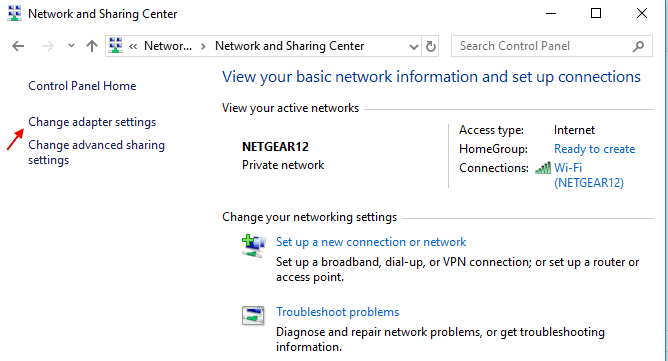Click the Internet access type value
Image resolution: width=668 pixels, height=361 pixels.
point(574,130)
